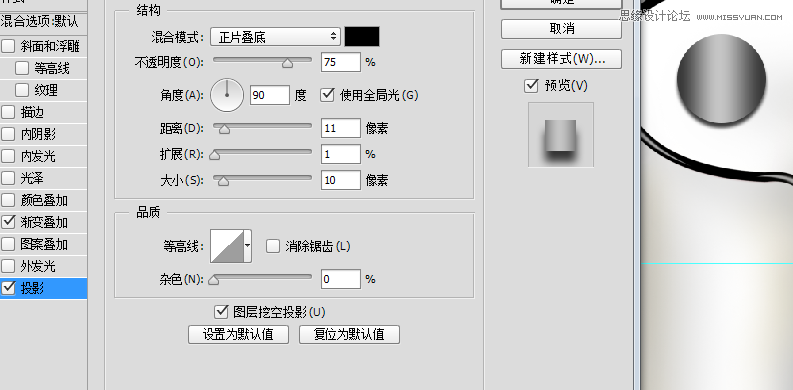Click the 不透明度 slider handle
The image size is (793, 390).
point(287,63)
